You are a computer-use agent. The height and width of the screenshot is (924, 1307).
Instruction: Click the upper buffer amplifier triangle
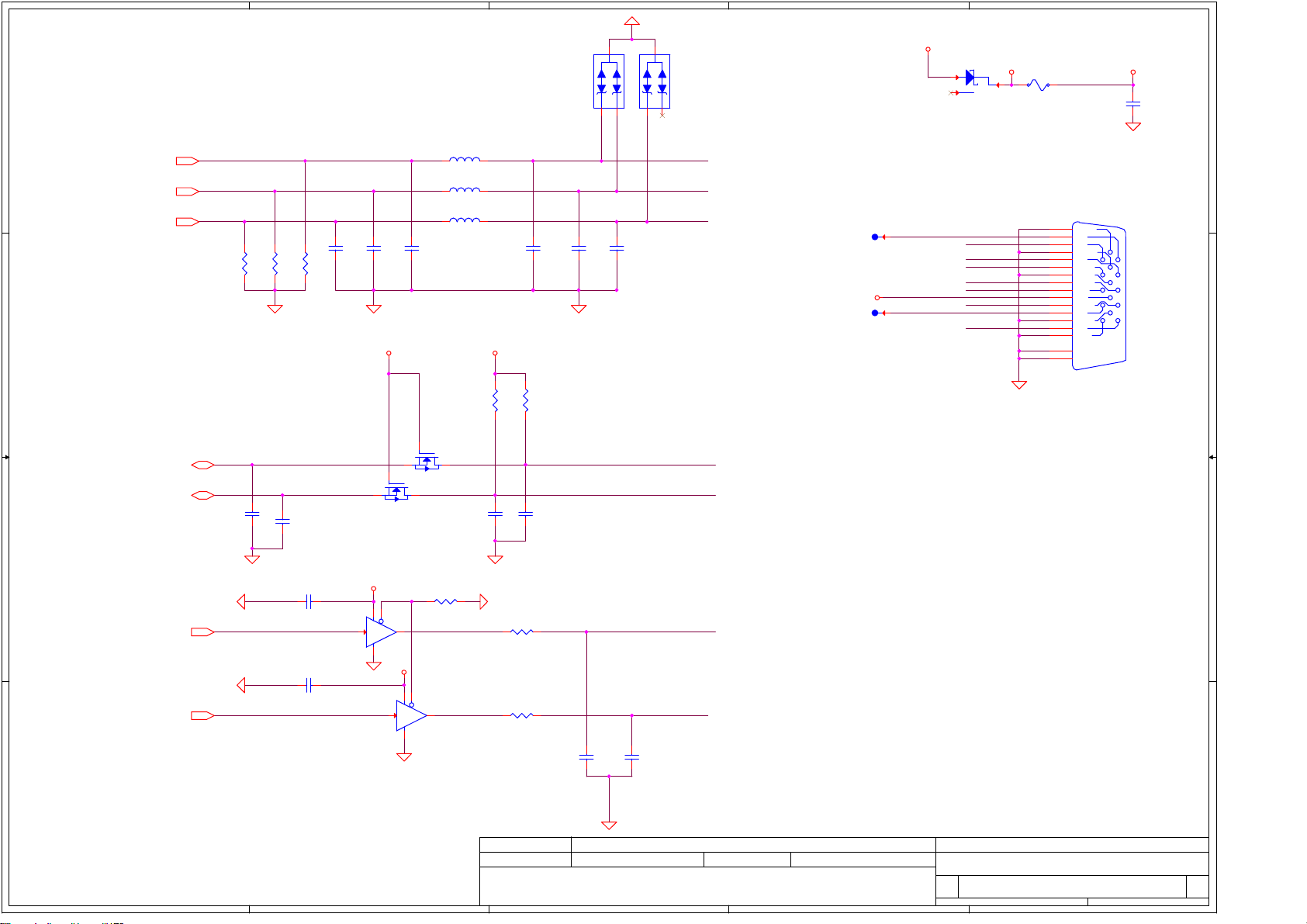[x=380, y=632]
